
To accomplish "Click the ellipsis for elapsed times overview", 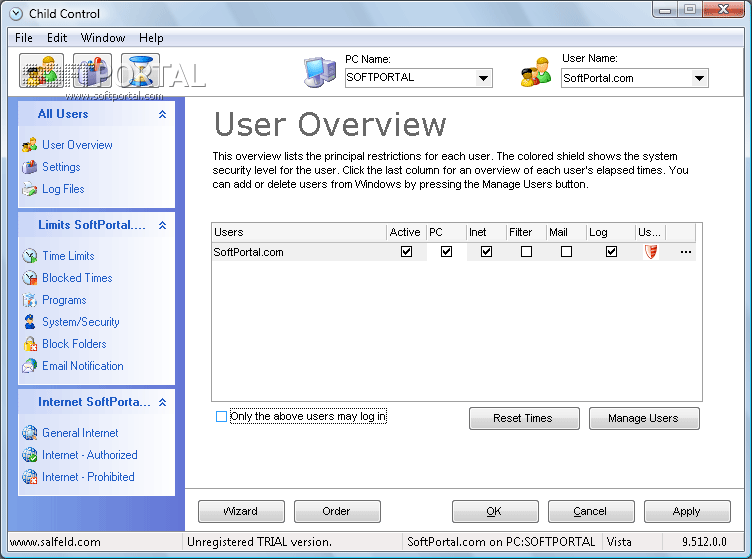I will coord(686,252).
